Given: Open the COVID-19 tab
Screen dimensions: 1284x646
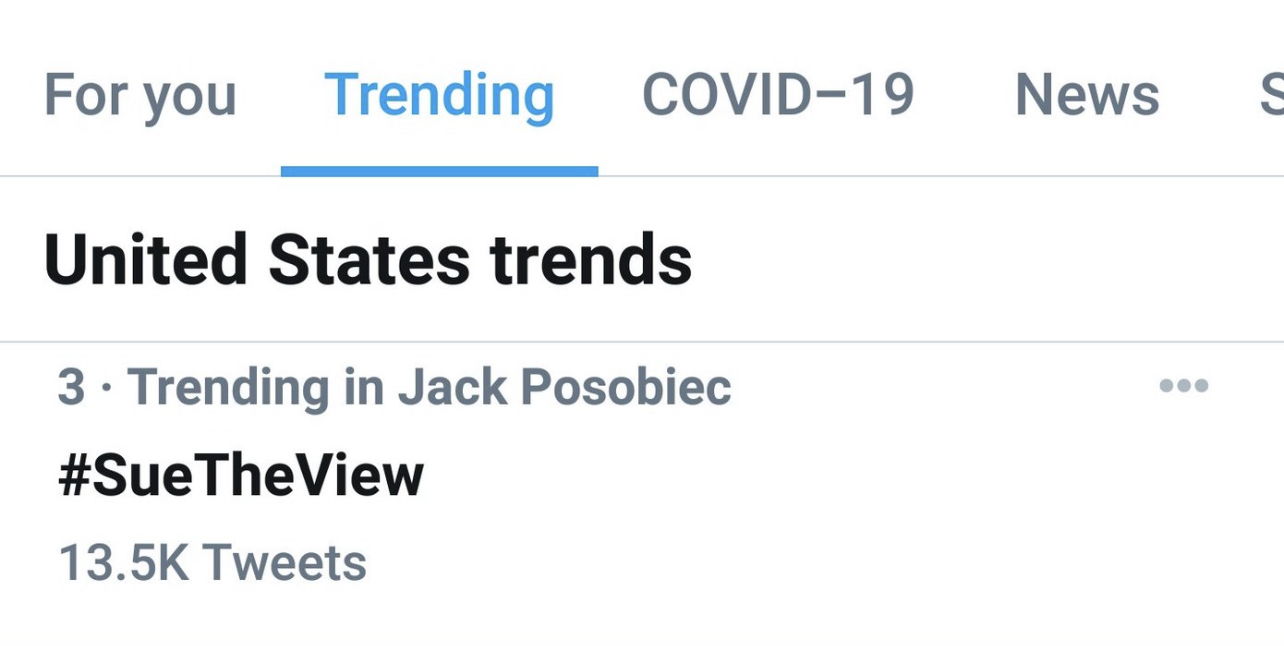Looking at the screenshot, I should pyautogui.click(x=777, y=96).
